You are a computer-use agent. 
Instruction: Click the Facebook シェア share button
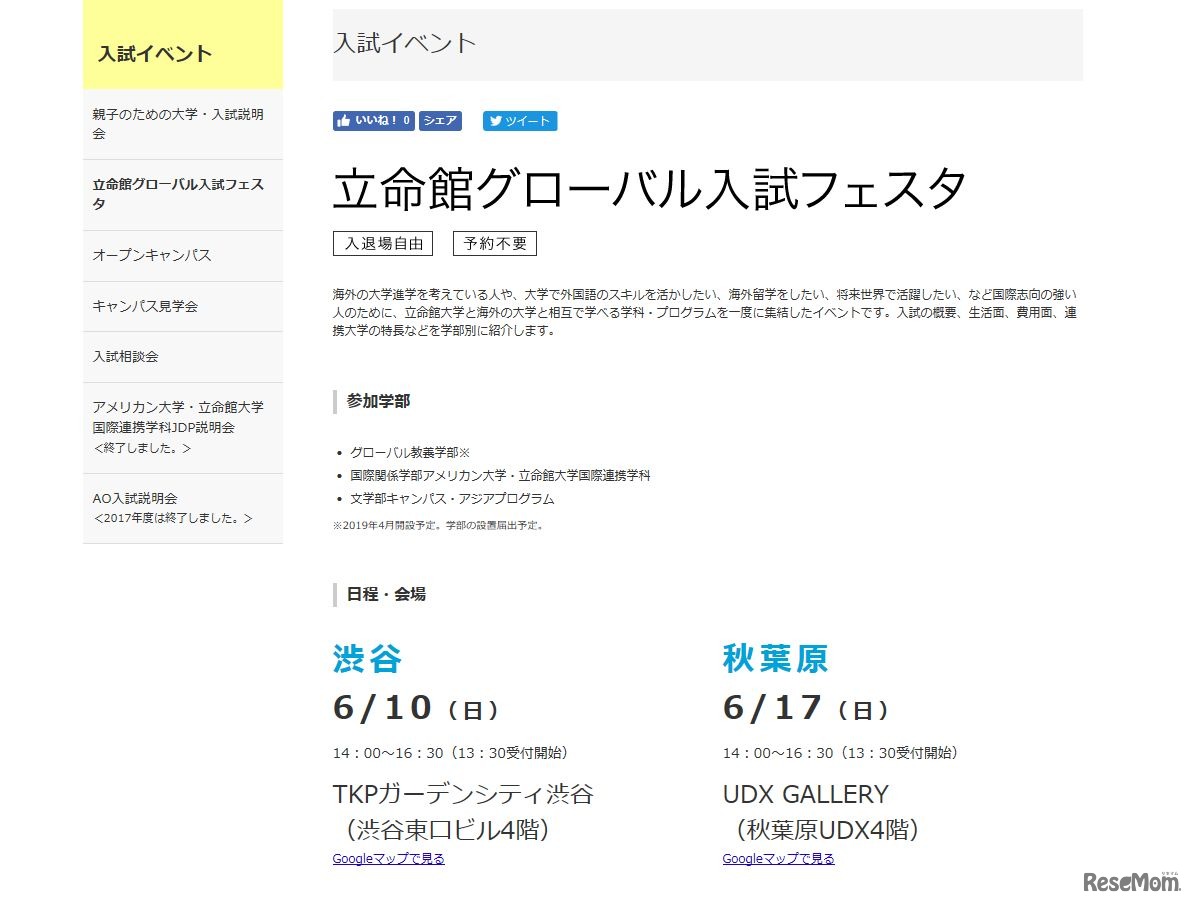(x=440, y=120)
